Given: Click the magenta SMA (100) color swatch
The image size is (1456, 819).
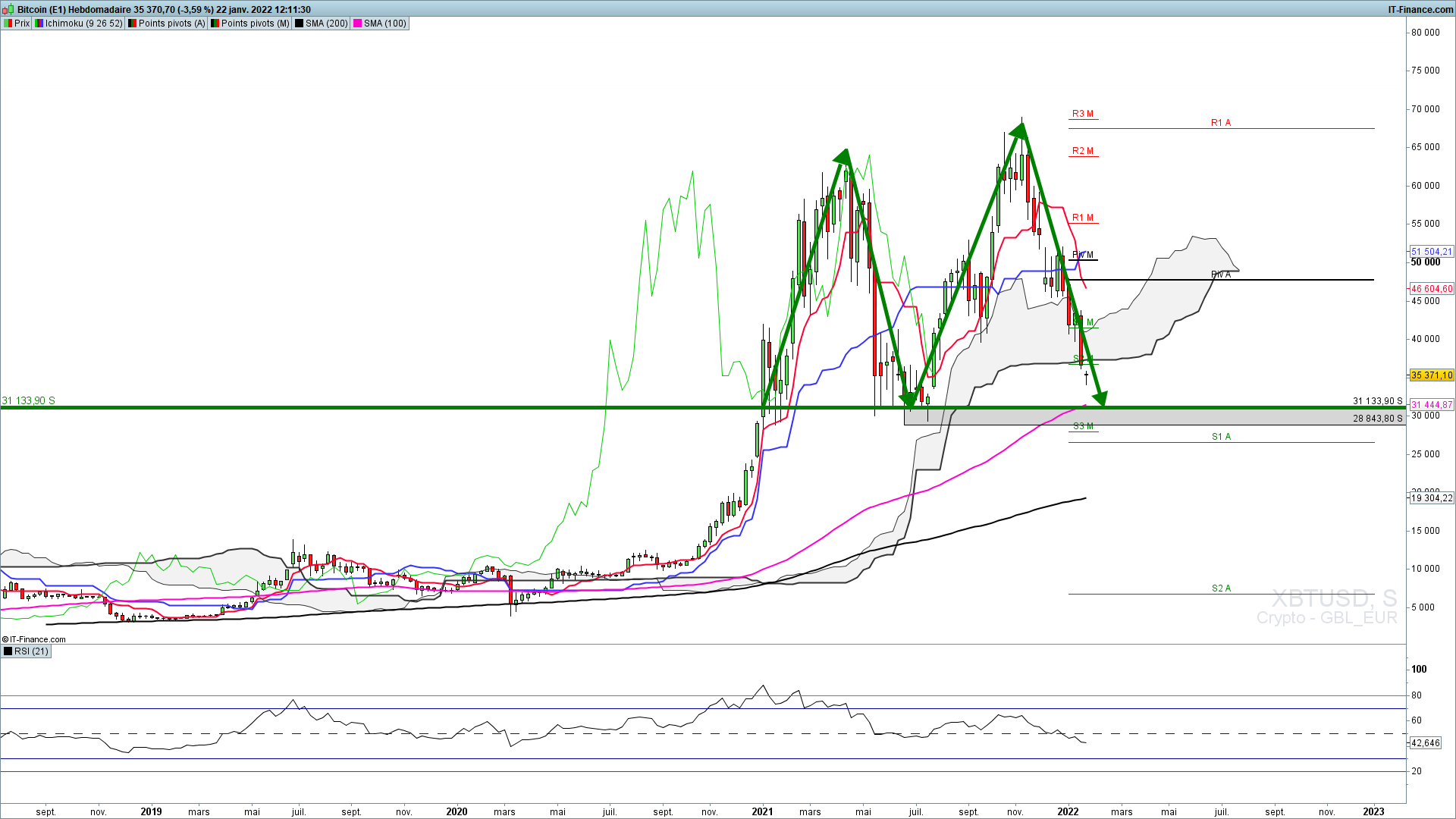Looking at the screenshot, I should point(357,24).
